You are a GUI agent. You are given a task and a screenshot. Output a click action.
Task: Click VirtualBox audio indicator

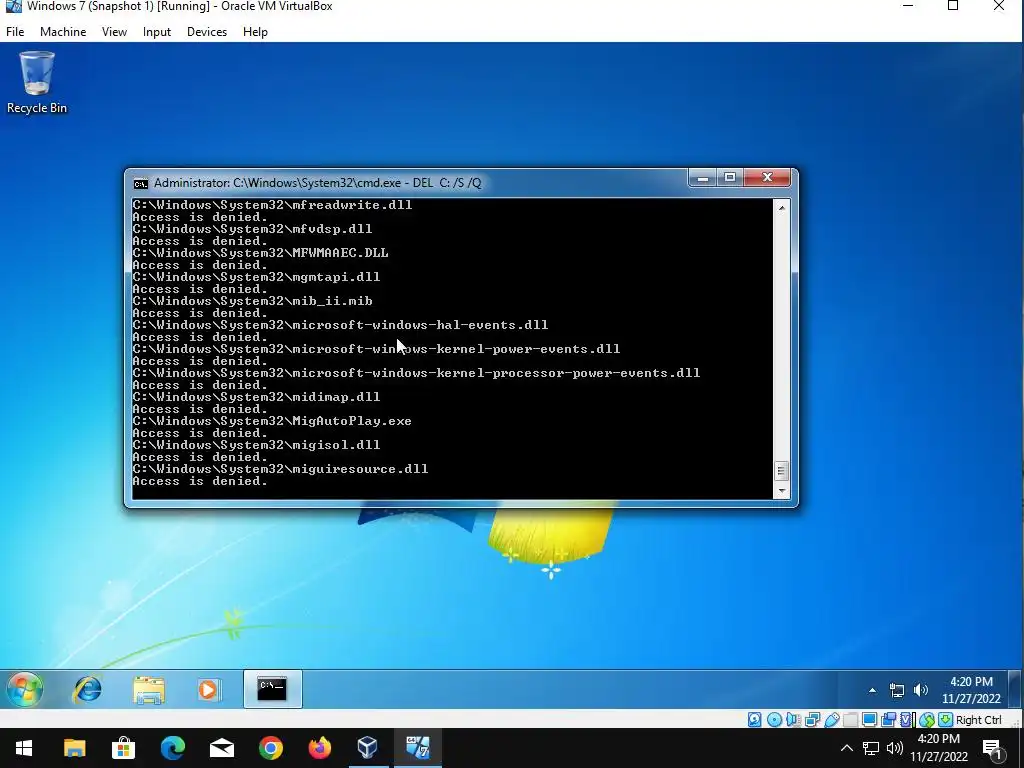793,720
